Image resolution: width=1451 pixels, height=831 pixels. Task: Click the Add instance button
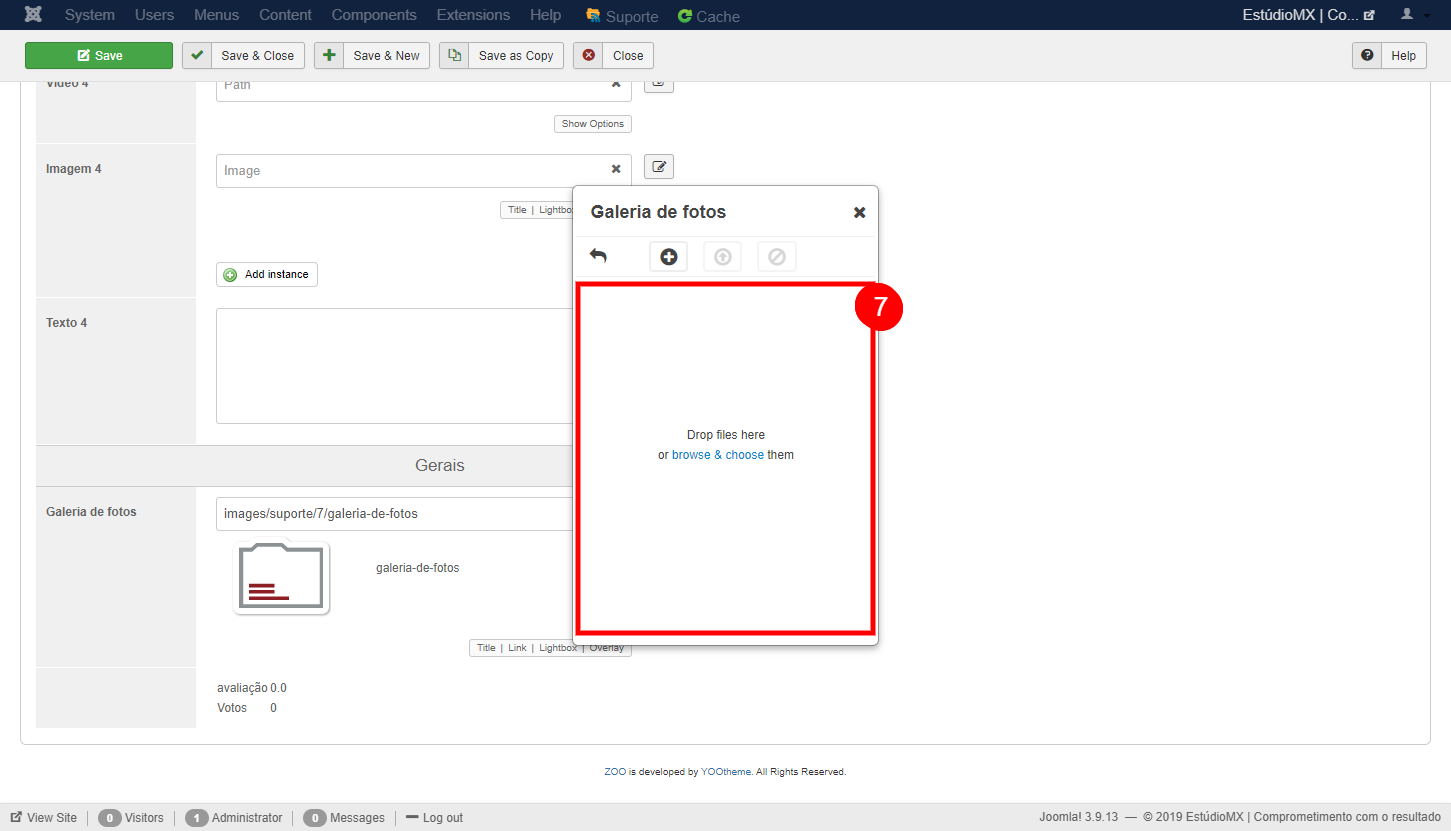267,274
